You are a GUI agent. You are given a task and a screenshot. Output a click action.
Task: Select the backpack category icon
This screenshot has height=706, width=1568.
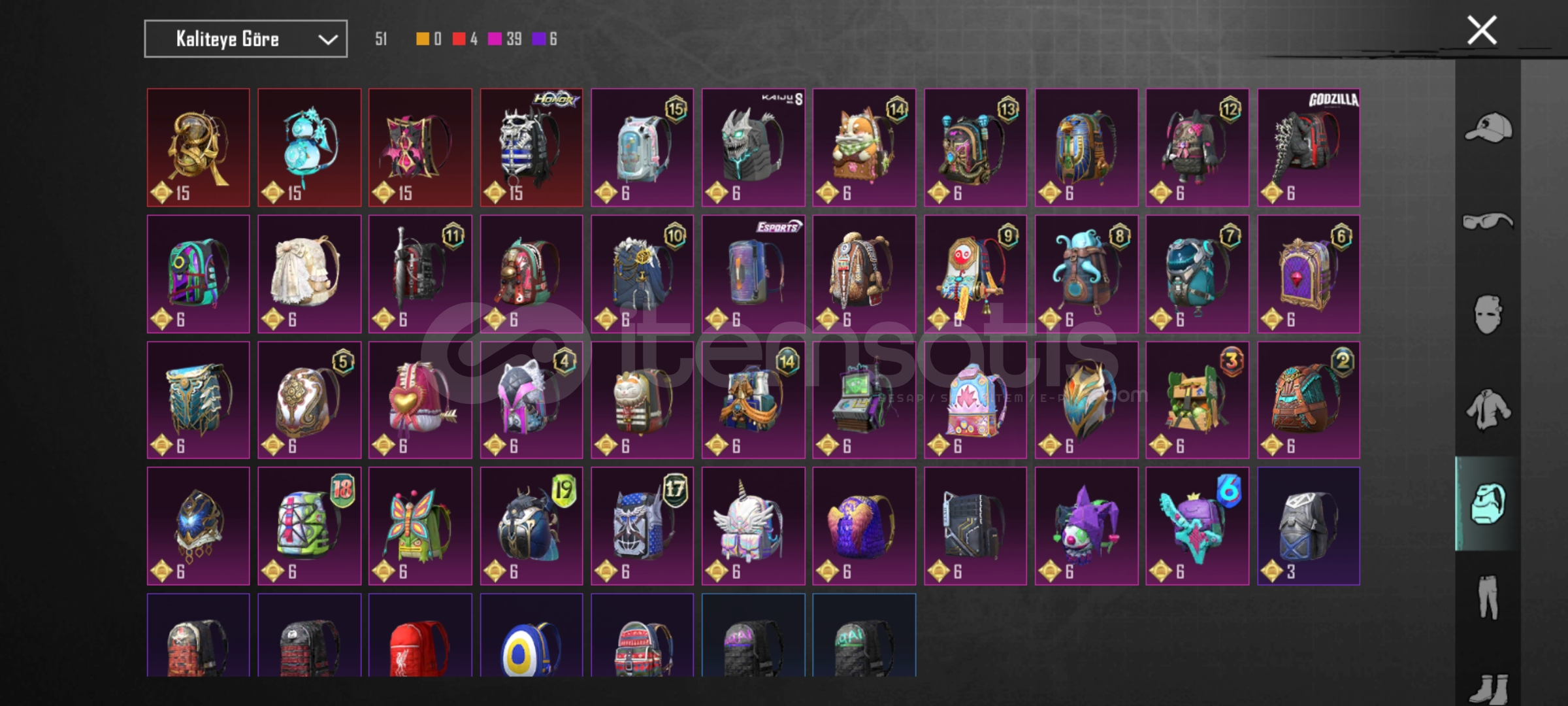[1488, 503]
